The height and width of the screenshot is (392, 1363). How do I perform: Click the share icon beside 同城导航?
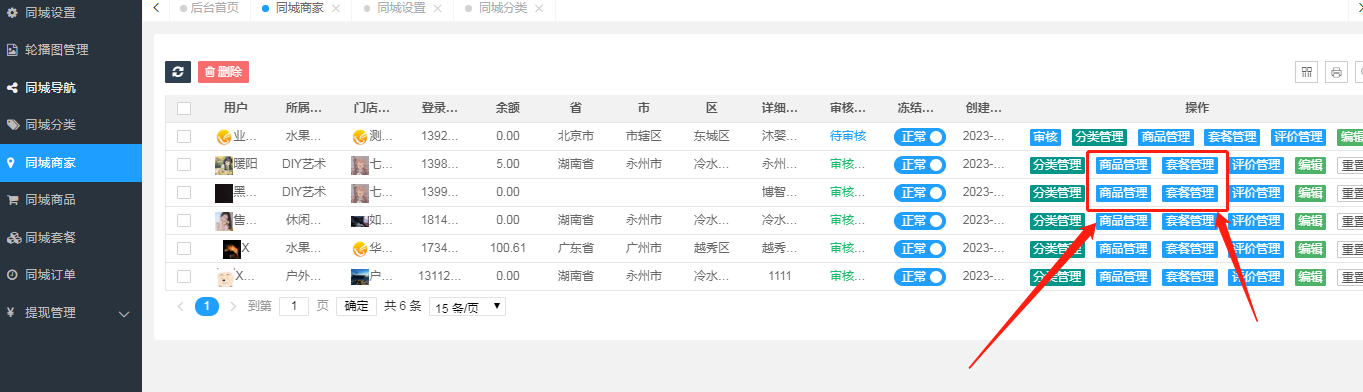coord(12,88)
